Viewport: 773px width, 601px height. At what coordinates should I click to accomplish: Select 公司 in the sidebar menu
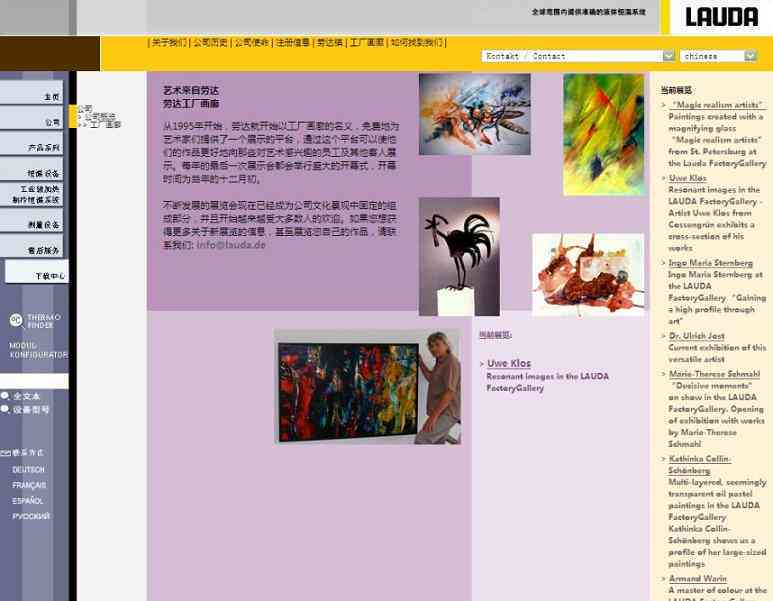point(32,118)
